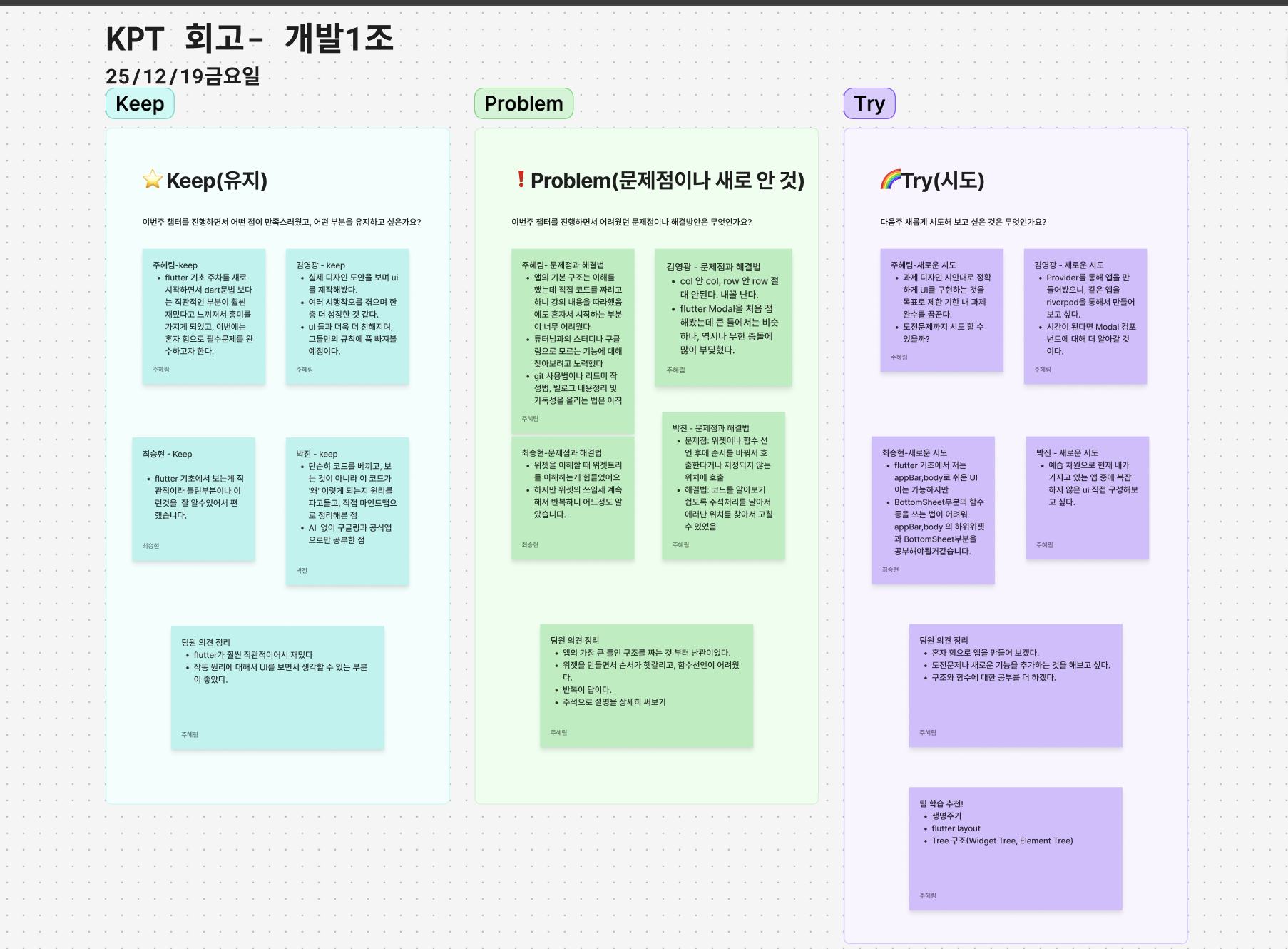Select the 팀 학습 추천! sticky note
The height and width of the screenshot is (949, 1288).
pyautogui.click(x=1016, y=849)
